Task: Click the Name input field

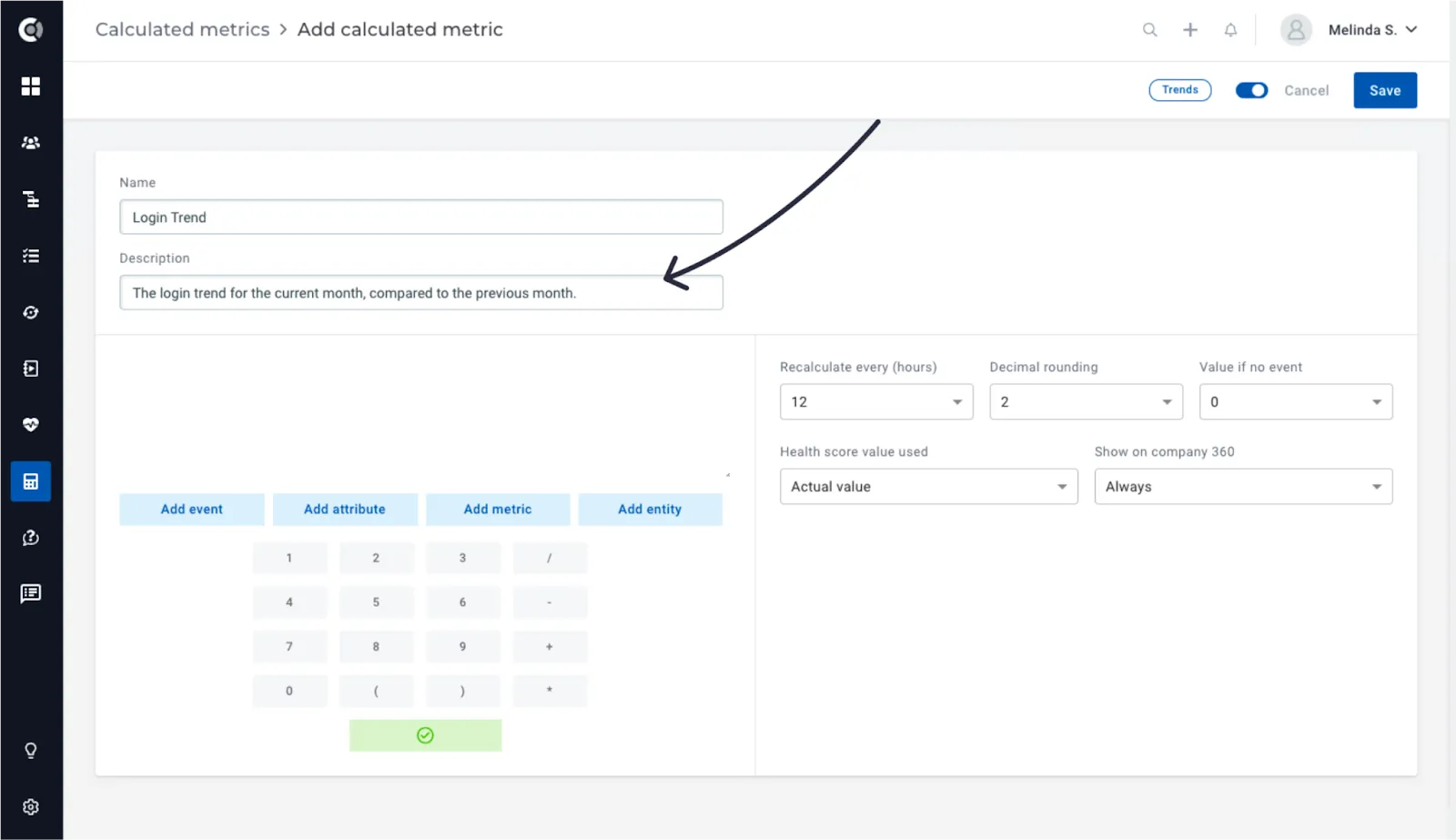Action: (421, 218)
